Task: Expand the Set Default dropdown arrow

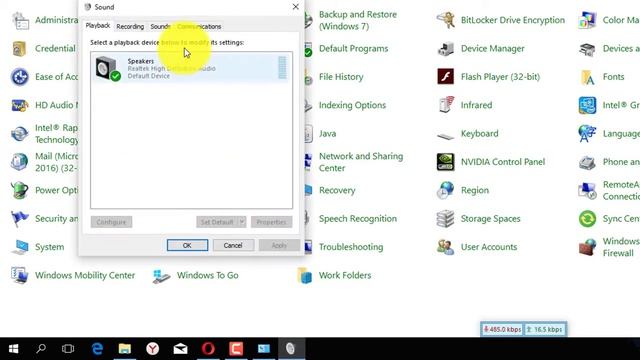Action: coord(242,222)
